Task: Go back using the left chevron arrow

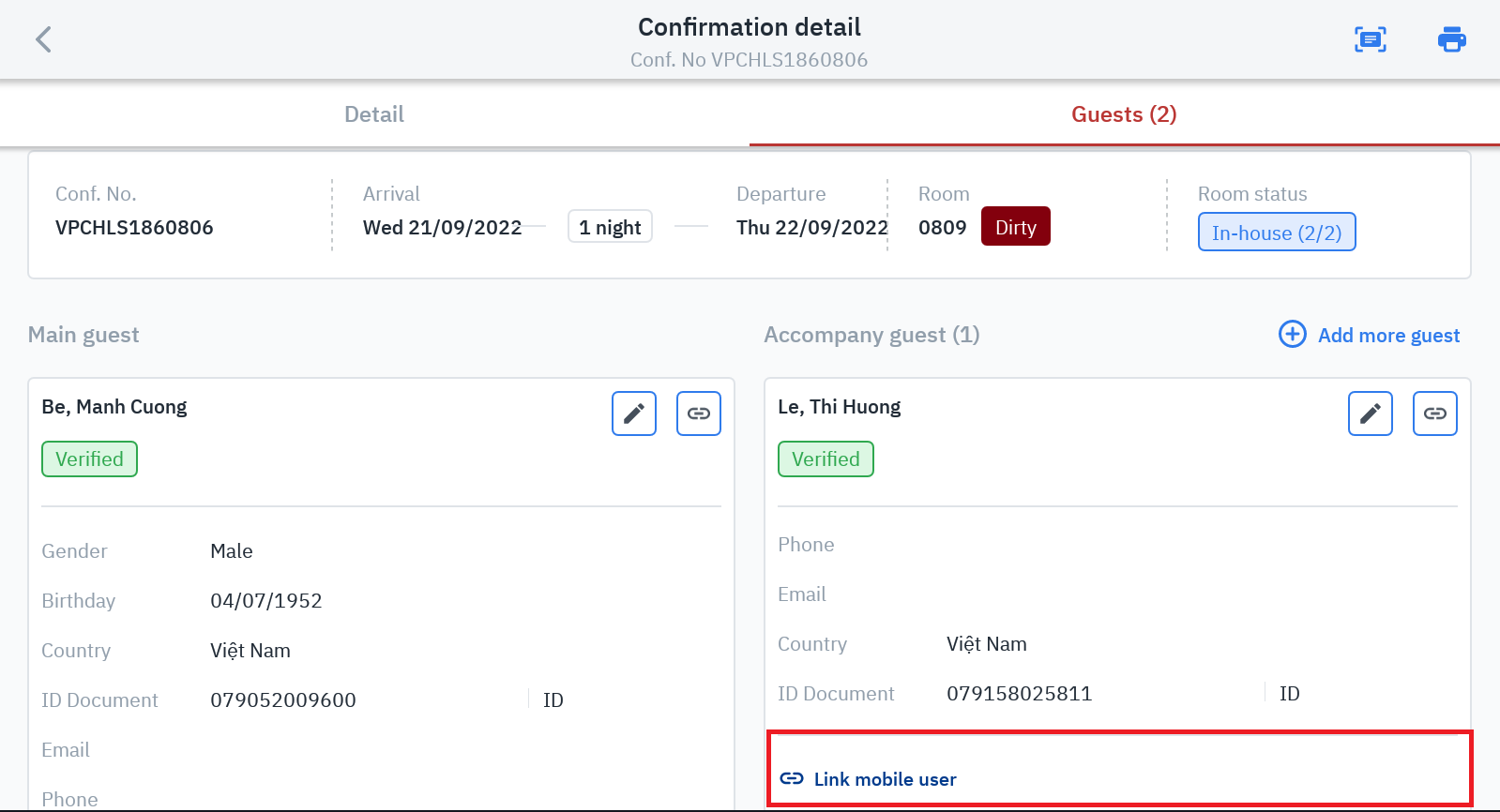Action: pos(43,39)
